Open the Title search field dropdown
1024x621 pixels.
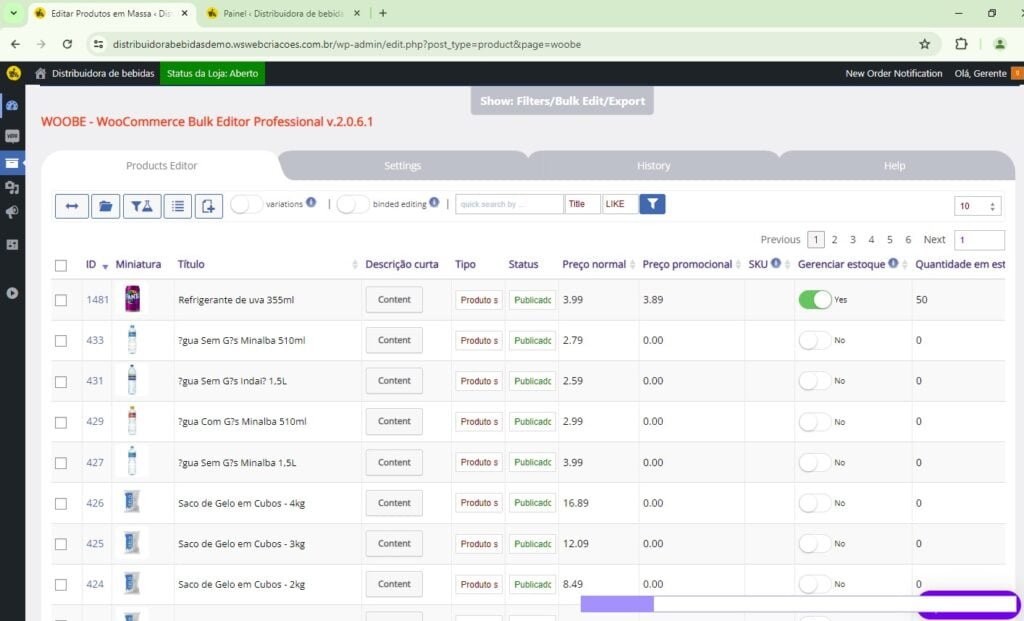pyautogui.click(x=582, y=204)
